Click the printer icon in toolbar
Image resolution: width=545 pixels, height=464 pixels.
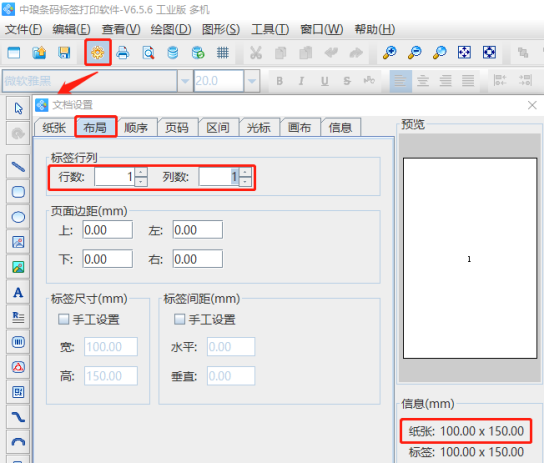pos(123,53)
